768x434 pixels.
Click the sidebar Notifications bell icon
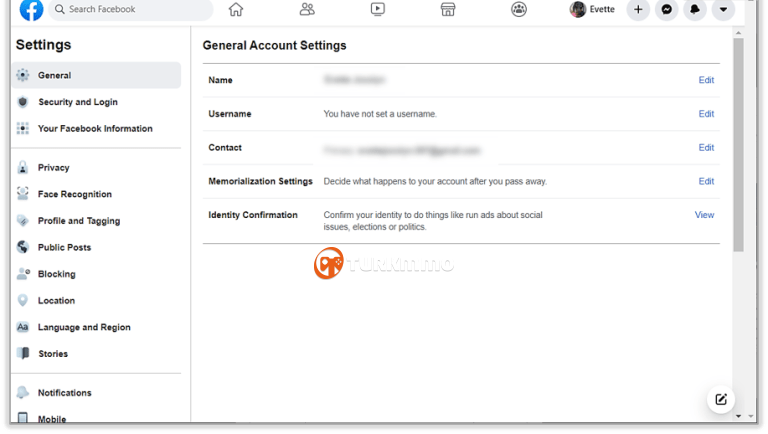23,392
